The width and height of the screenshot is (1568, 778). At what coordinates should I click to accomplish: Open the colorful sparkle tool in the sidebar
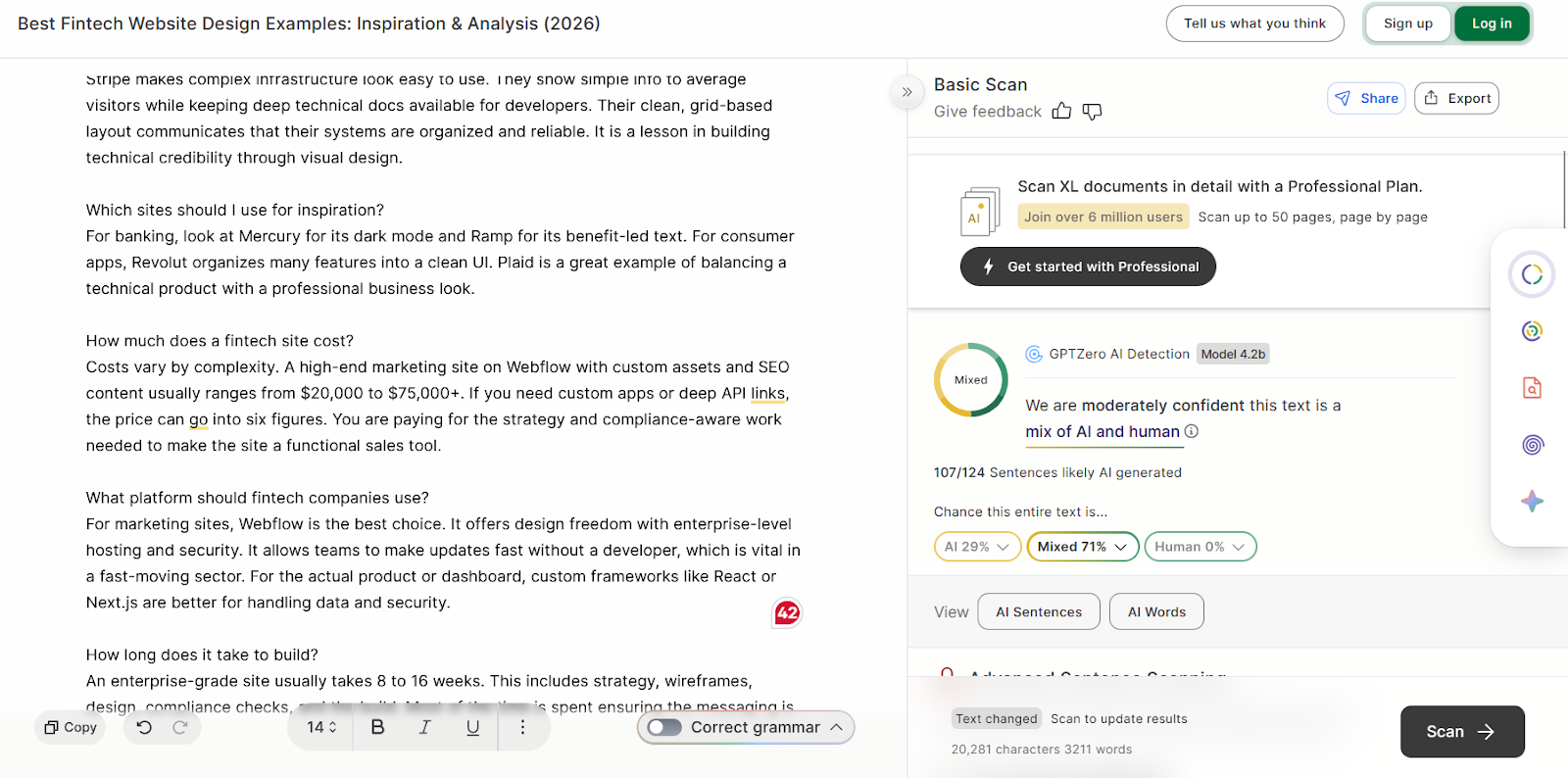pos(1533,502)
